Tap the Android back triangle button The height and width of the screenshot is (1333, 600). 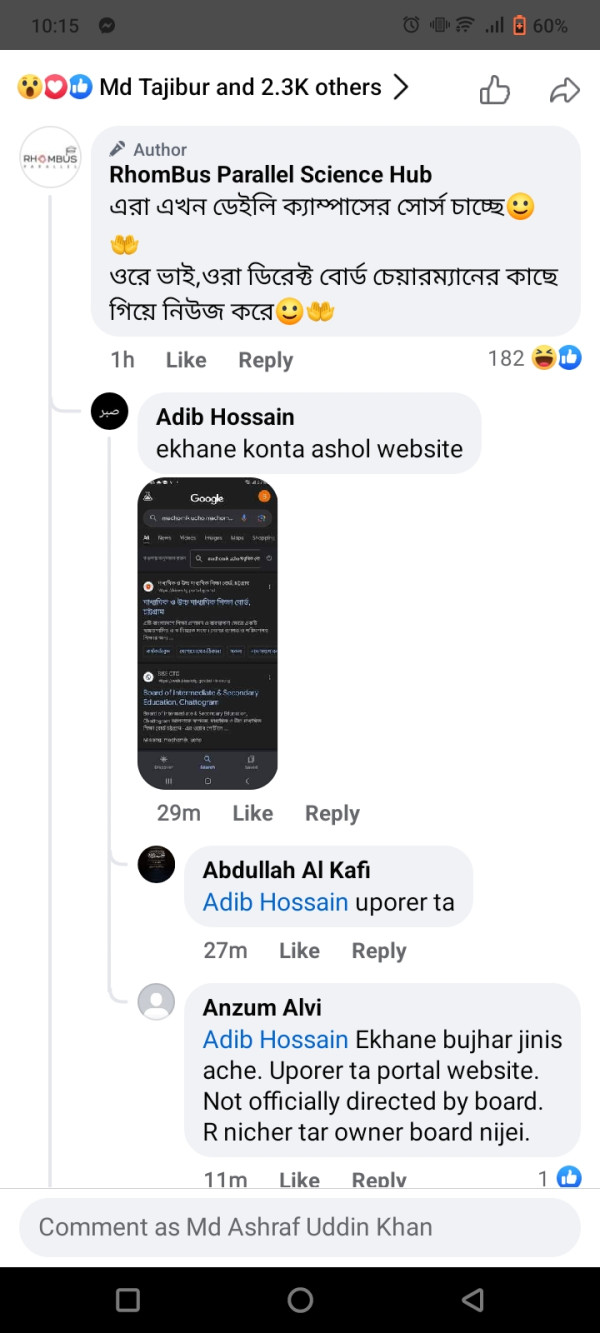tap(472, 1299)
